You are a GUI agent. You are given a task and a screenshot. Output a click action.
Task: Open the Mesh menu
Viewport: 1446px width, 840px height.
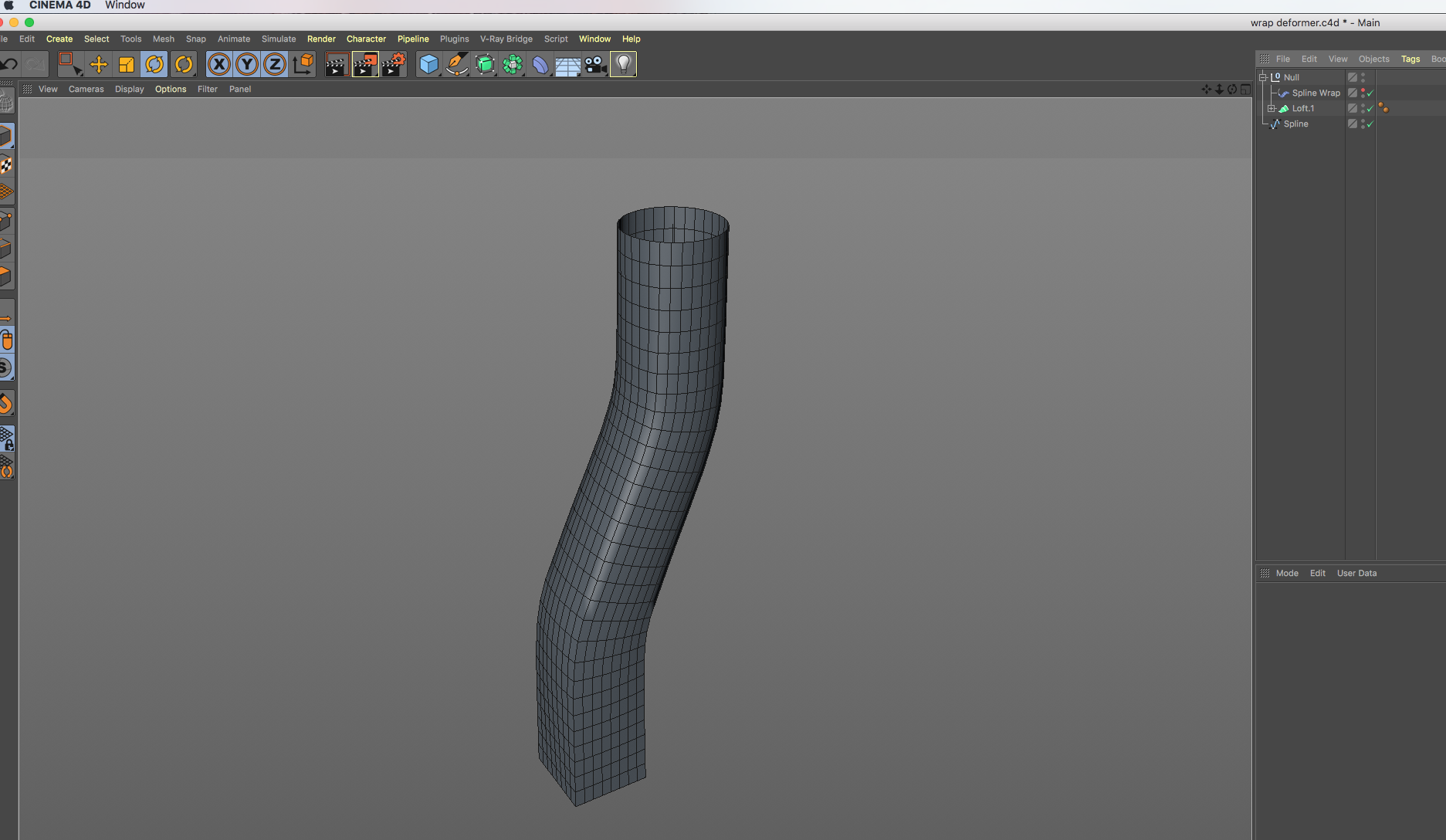pyautogui.click(x=163, y=39)
